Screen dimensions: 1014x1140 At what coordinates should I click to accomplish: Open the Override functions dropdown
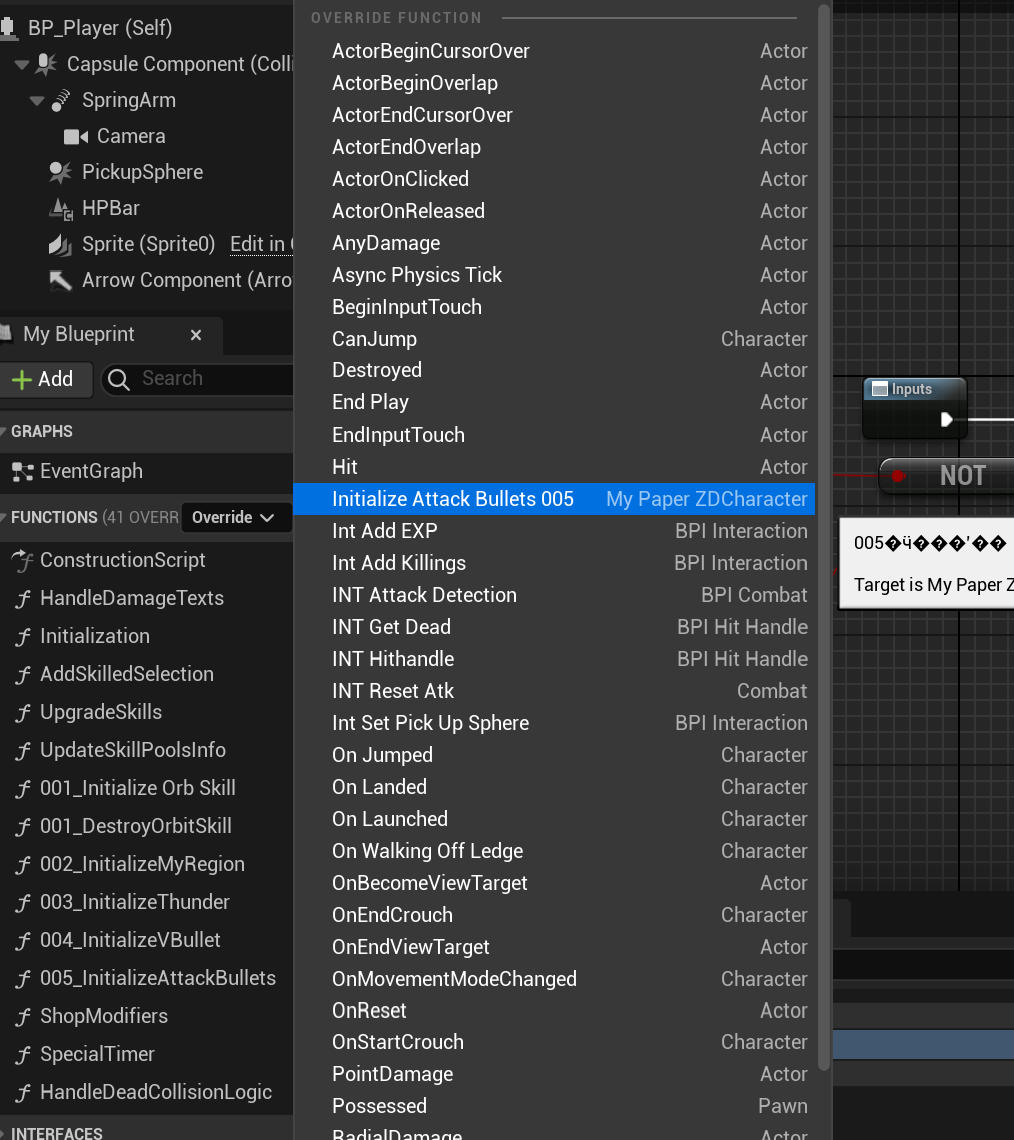[234, 518]
